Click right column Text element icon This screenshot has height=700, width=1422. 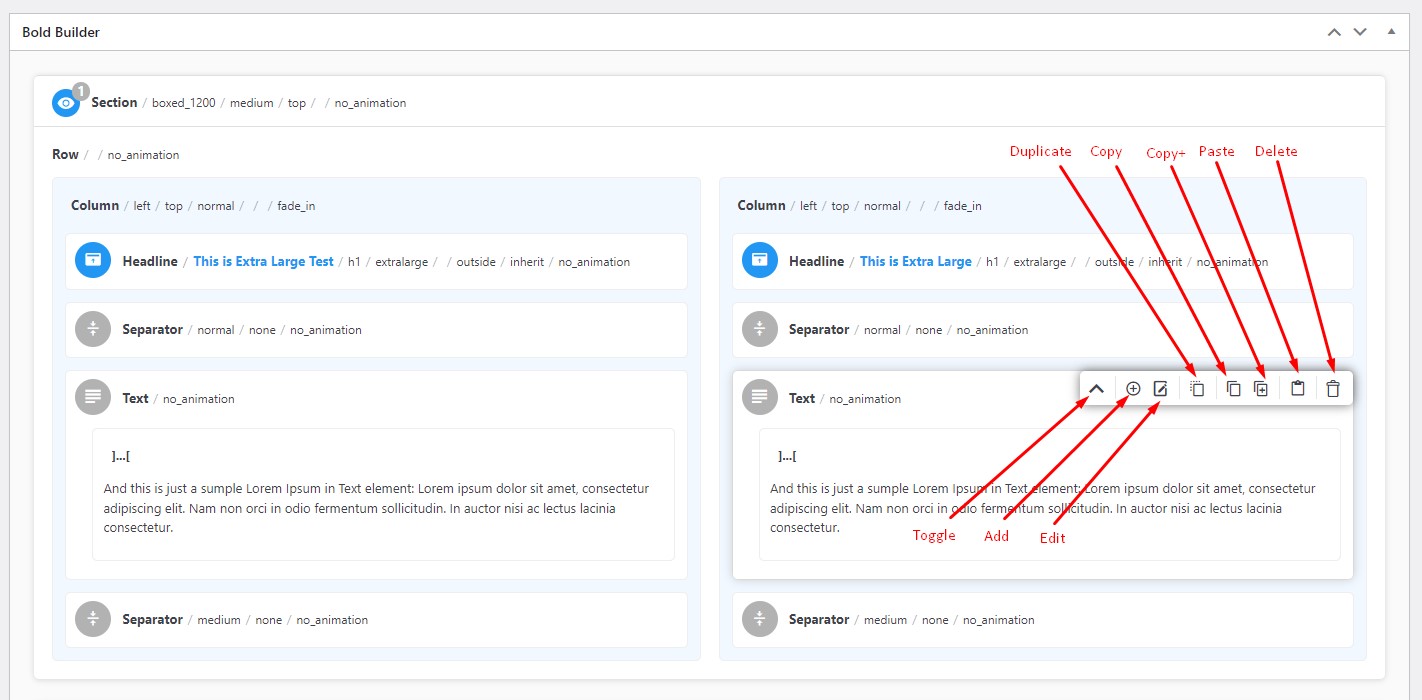click(760, 398)
